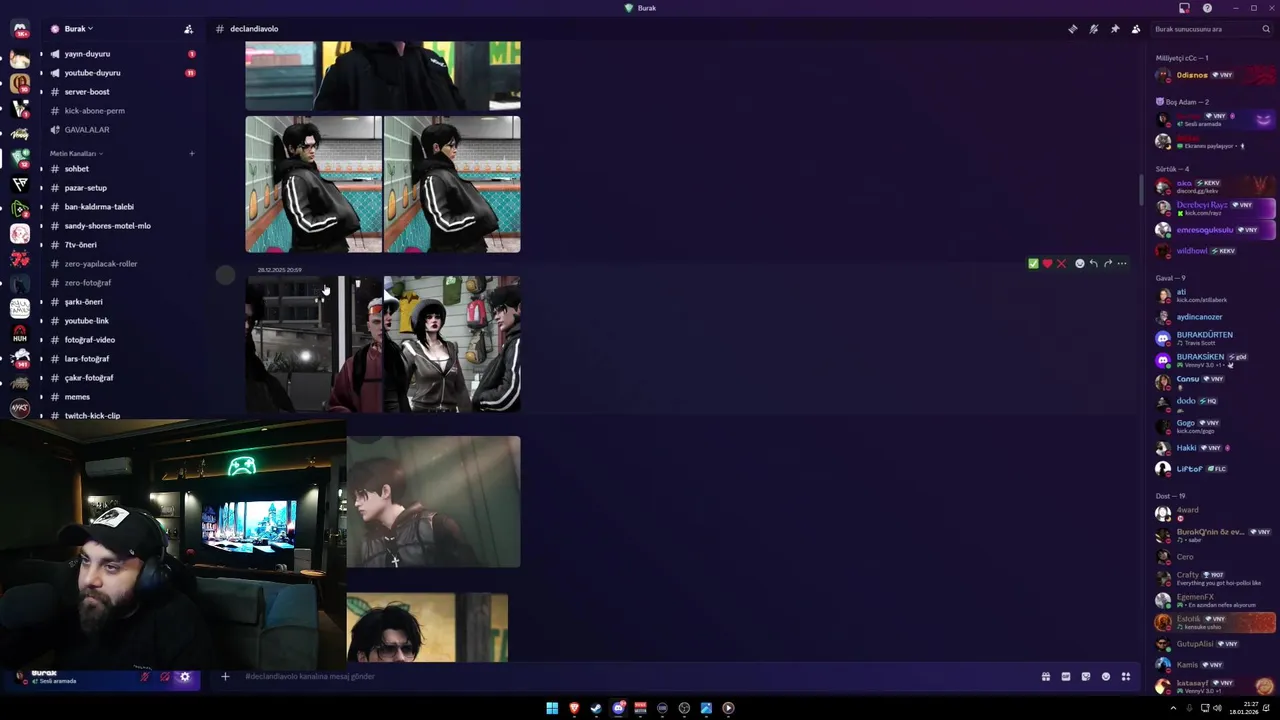Click the invite people icon beside Burak
Screen dimensions: 1280x720
188,29
